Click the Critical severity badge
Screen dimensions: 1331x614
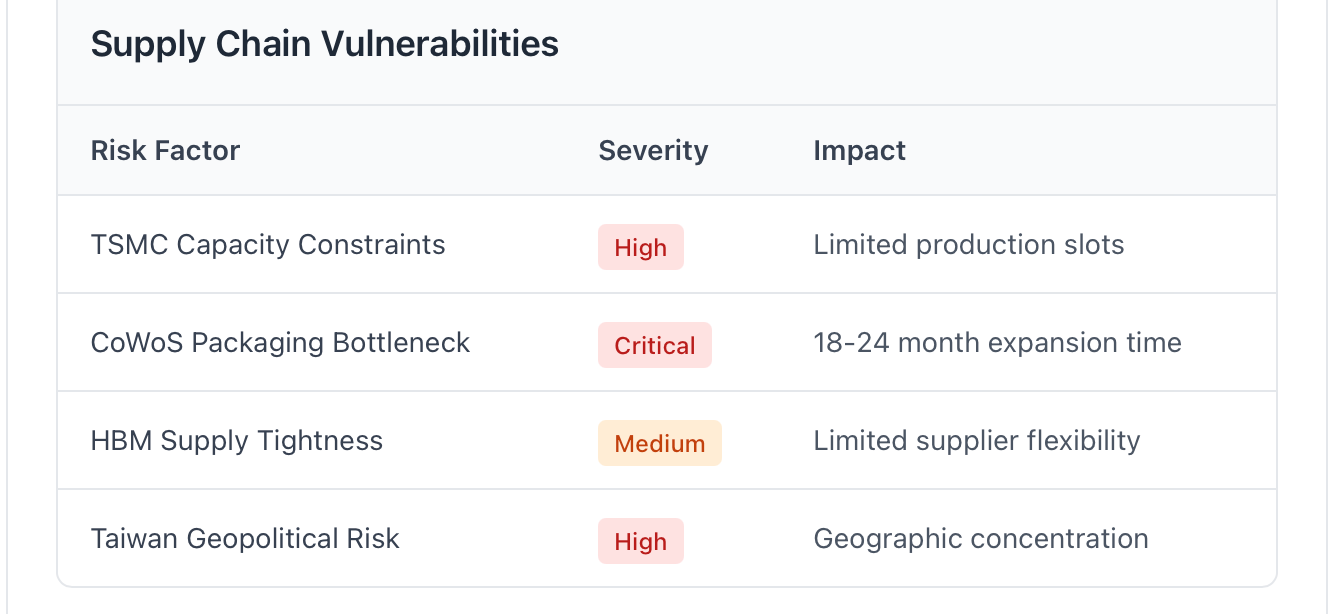(655, 345)
